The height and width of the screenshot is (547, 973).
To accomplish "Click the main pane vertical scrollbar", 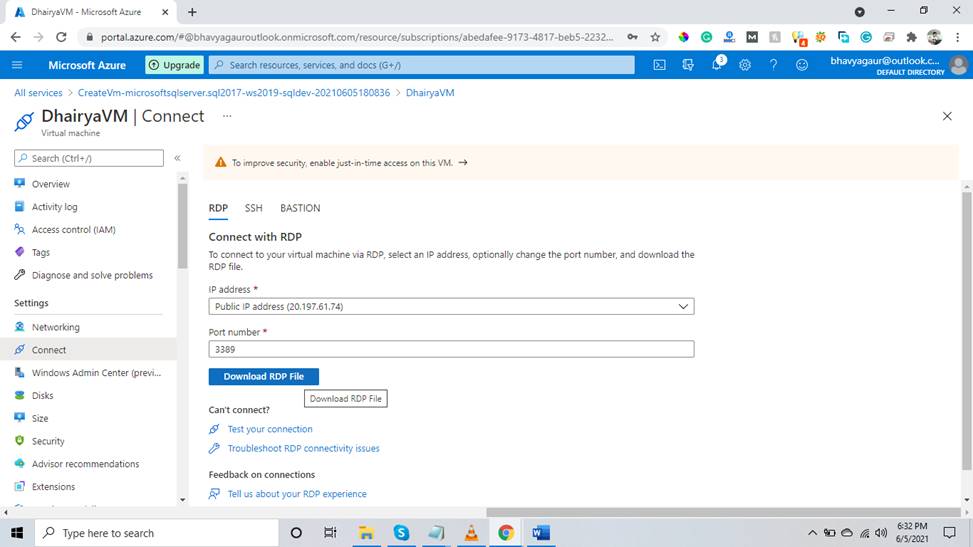I will tap(967, 329).
